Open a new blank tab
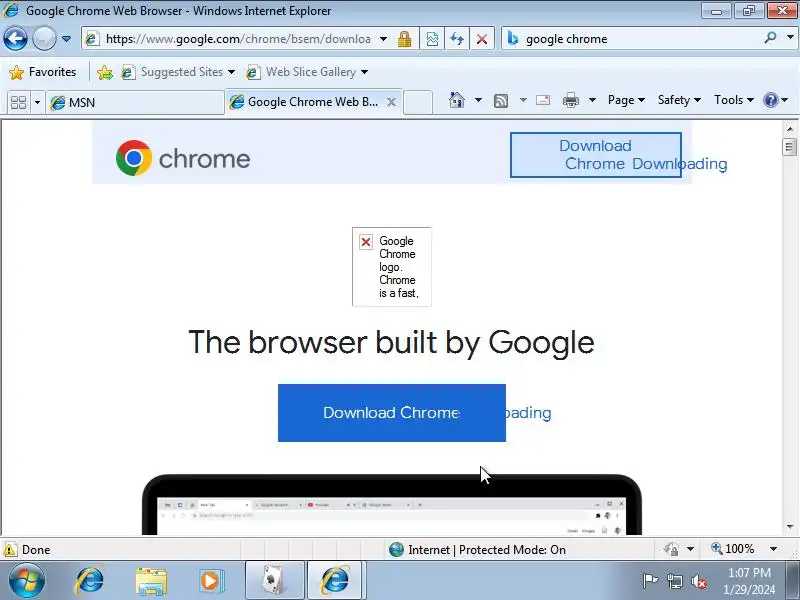Viewport: 800px width, 600px height. [x=418, y=102]
